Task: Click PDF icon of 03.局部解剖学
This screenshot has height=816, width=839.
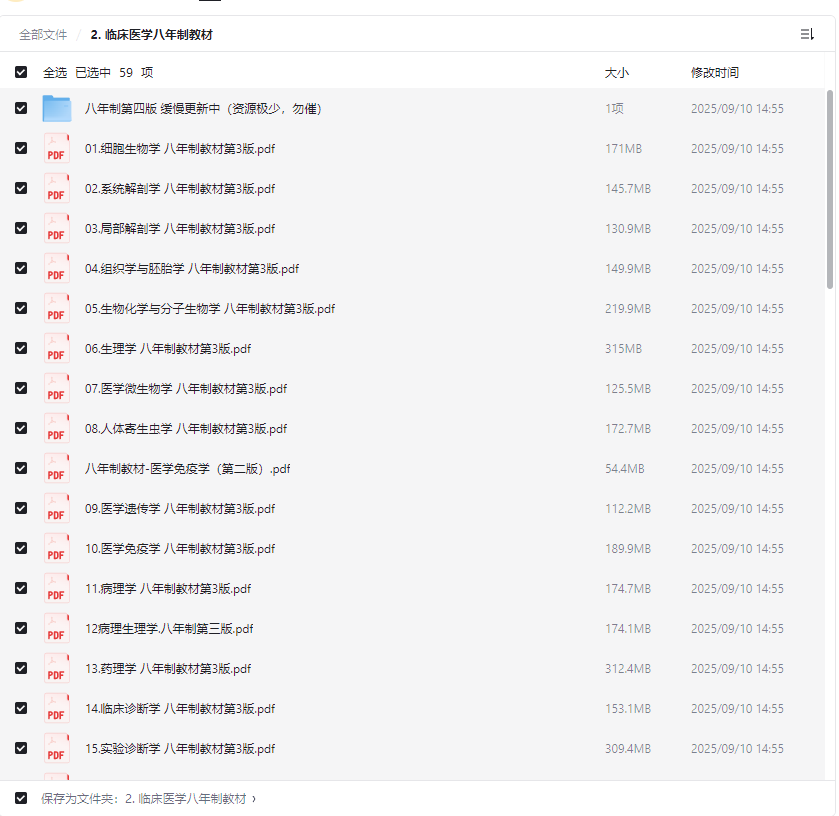Action: [57, 228]
